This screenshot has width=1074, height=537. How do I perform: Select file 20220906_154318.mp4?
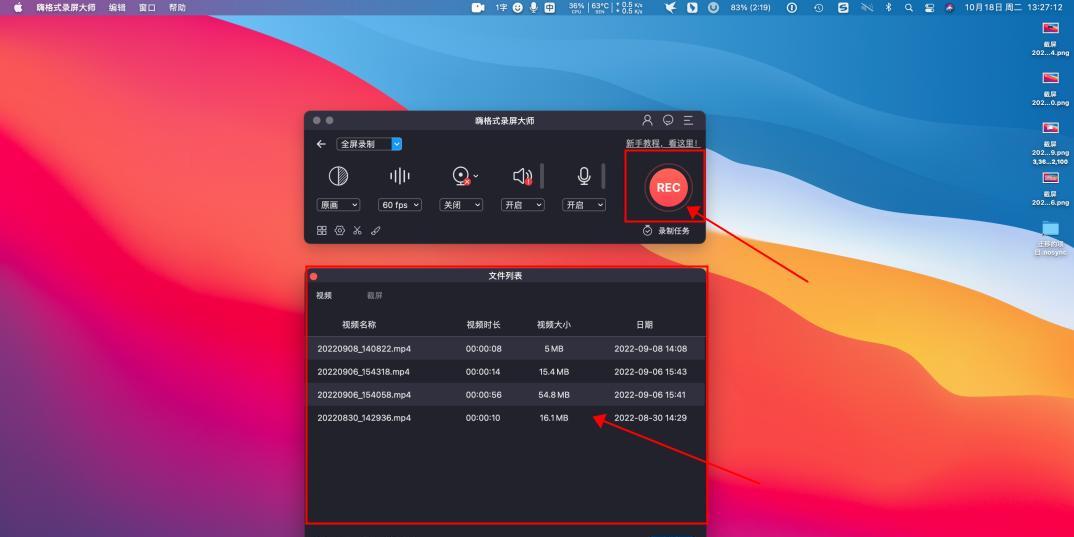point(506,372)
